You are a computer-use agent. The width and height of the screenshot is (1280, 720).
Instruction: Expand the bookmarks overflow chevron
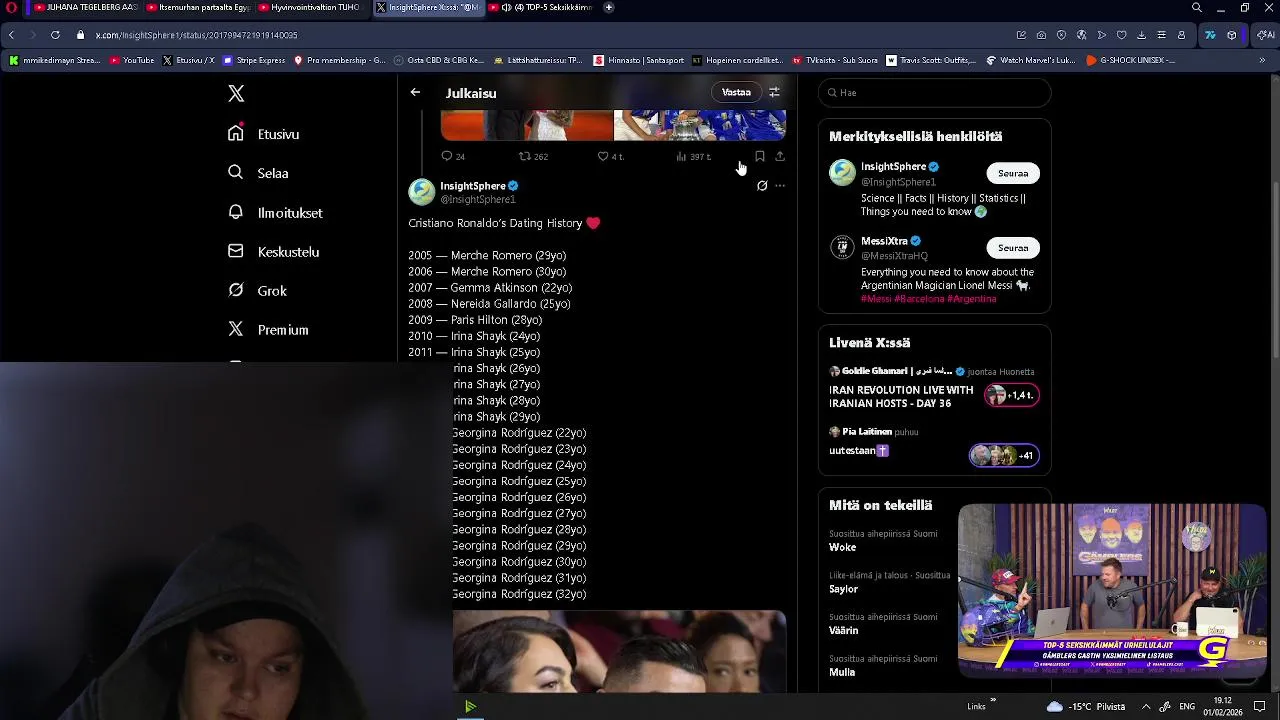(x=1262, y=60)
